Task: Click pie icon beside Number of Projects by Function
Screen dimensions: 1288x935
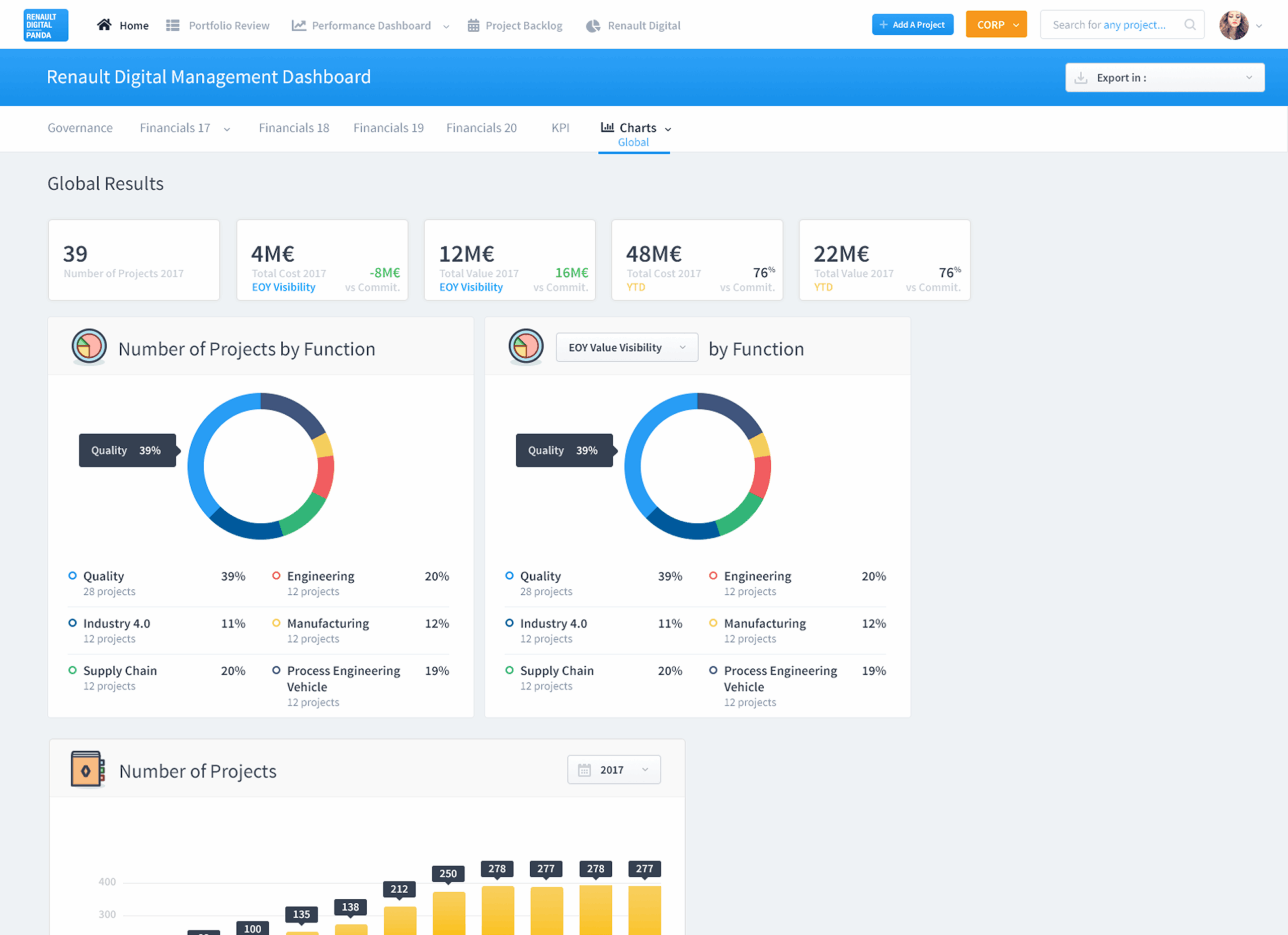Action: [89, 347]
